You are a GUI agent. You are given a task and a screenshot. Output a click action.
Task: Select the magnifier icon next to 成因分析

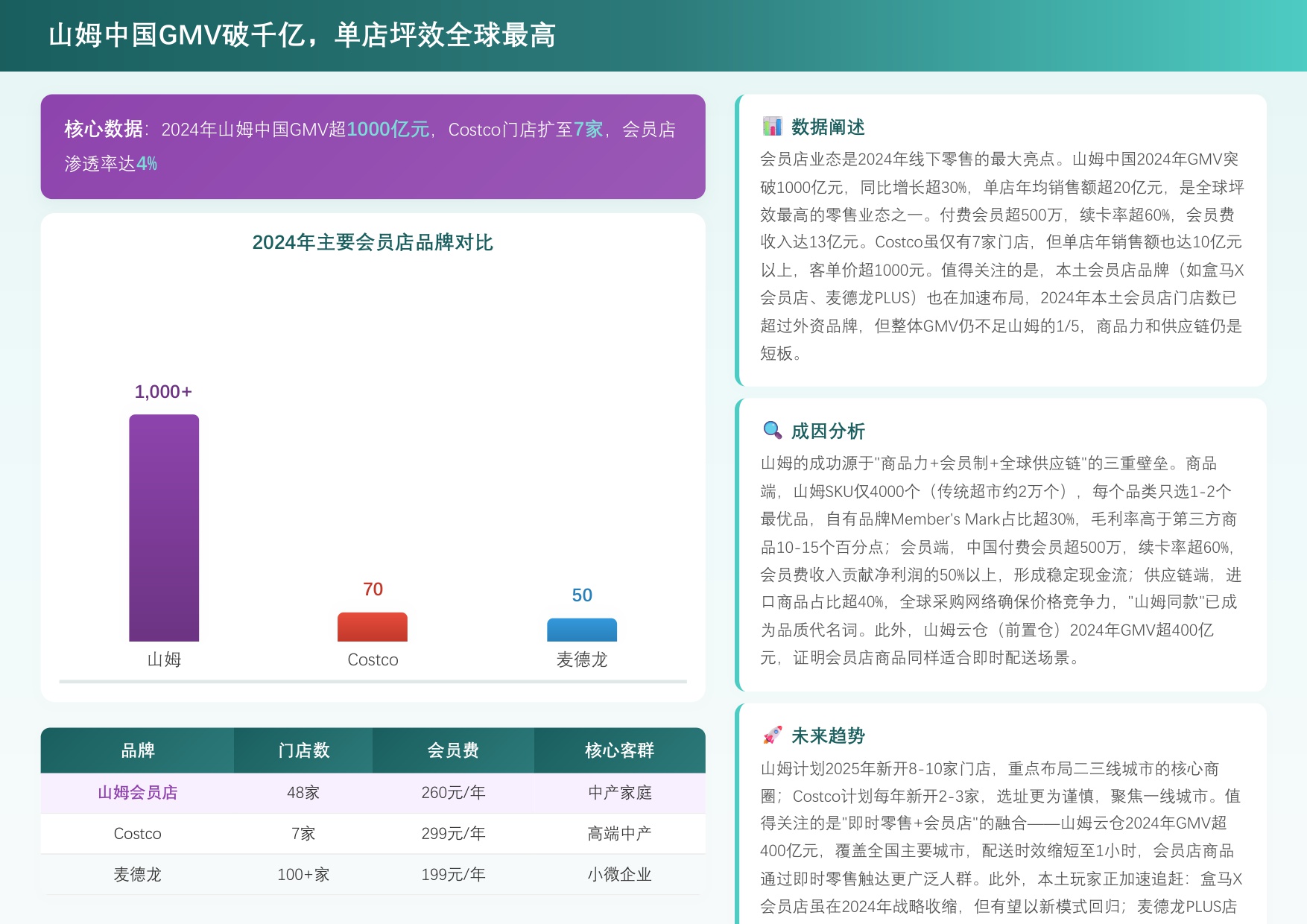coord(773,430)
